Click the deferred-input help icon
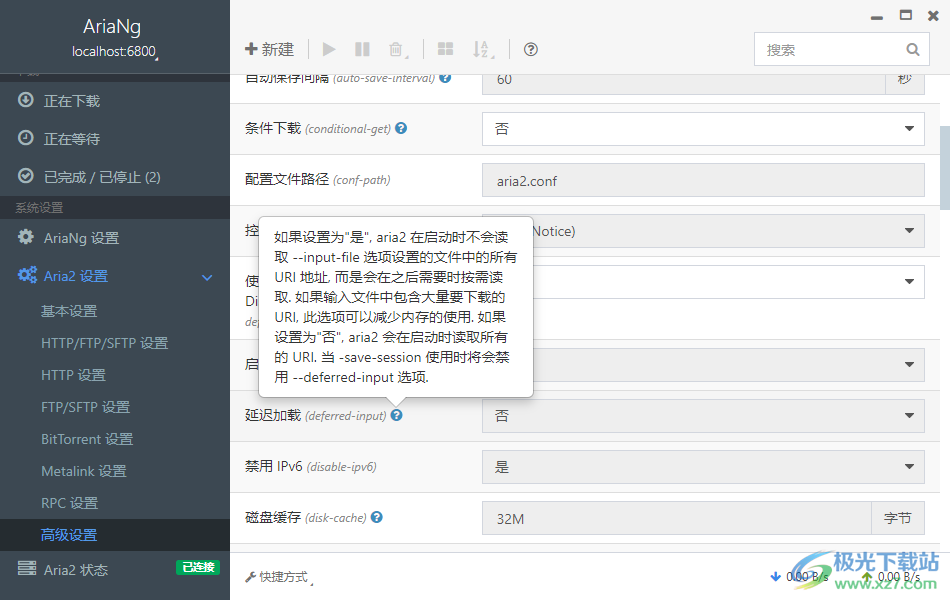This screenshot has width=950, height=600. click(x=396, y=415)
